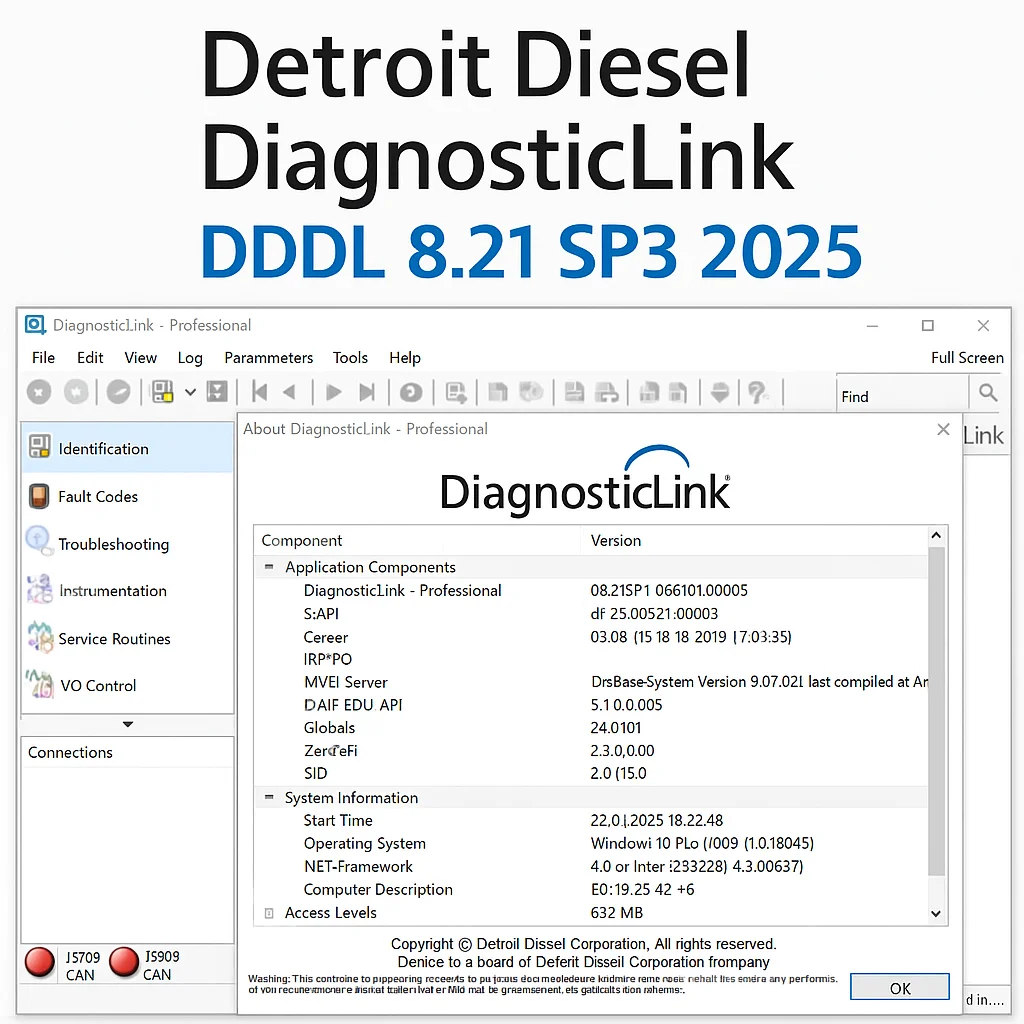Click the round X disconnect icon in toolbar
Image resolution: width=1024 pixels, height=1024 pixels.
(39, 392)
